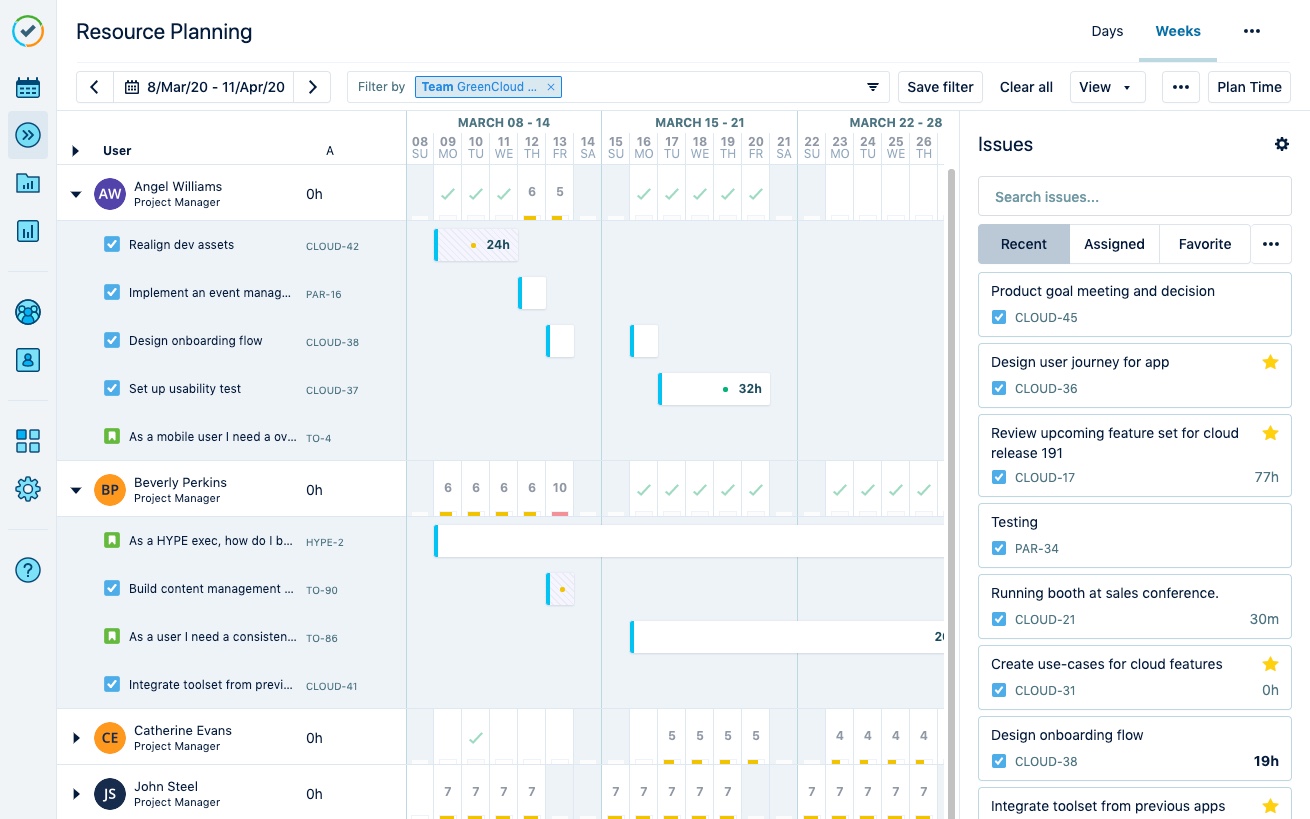Open Issues panel gear settings

click(x=1281, y=144)
